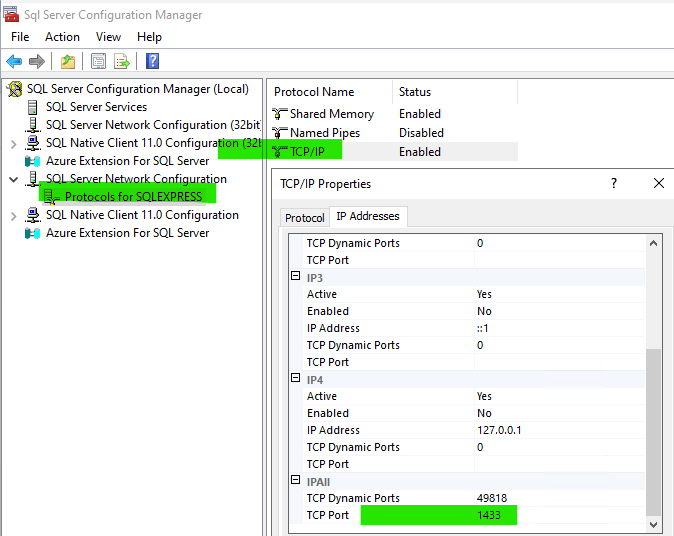Collapse the SQL Server Network Configuration node
674x536 pixels.
coord(13,180)
